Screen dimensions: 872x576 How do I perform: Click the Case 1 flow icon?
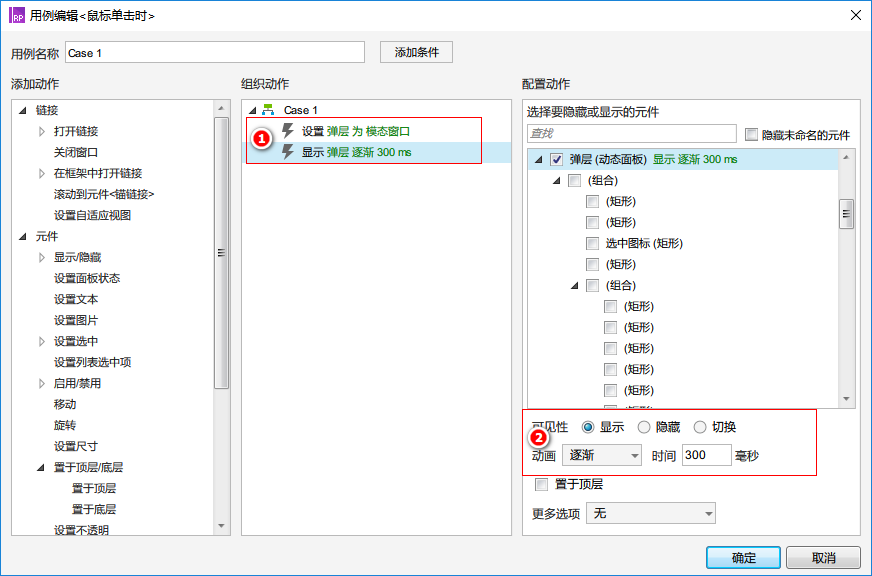tap(268, 110)
